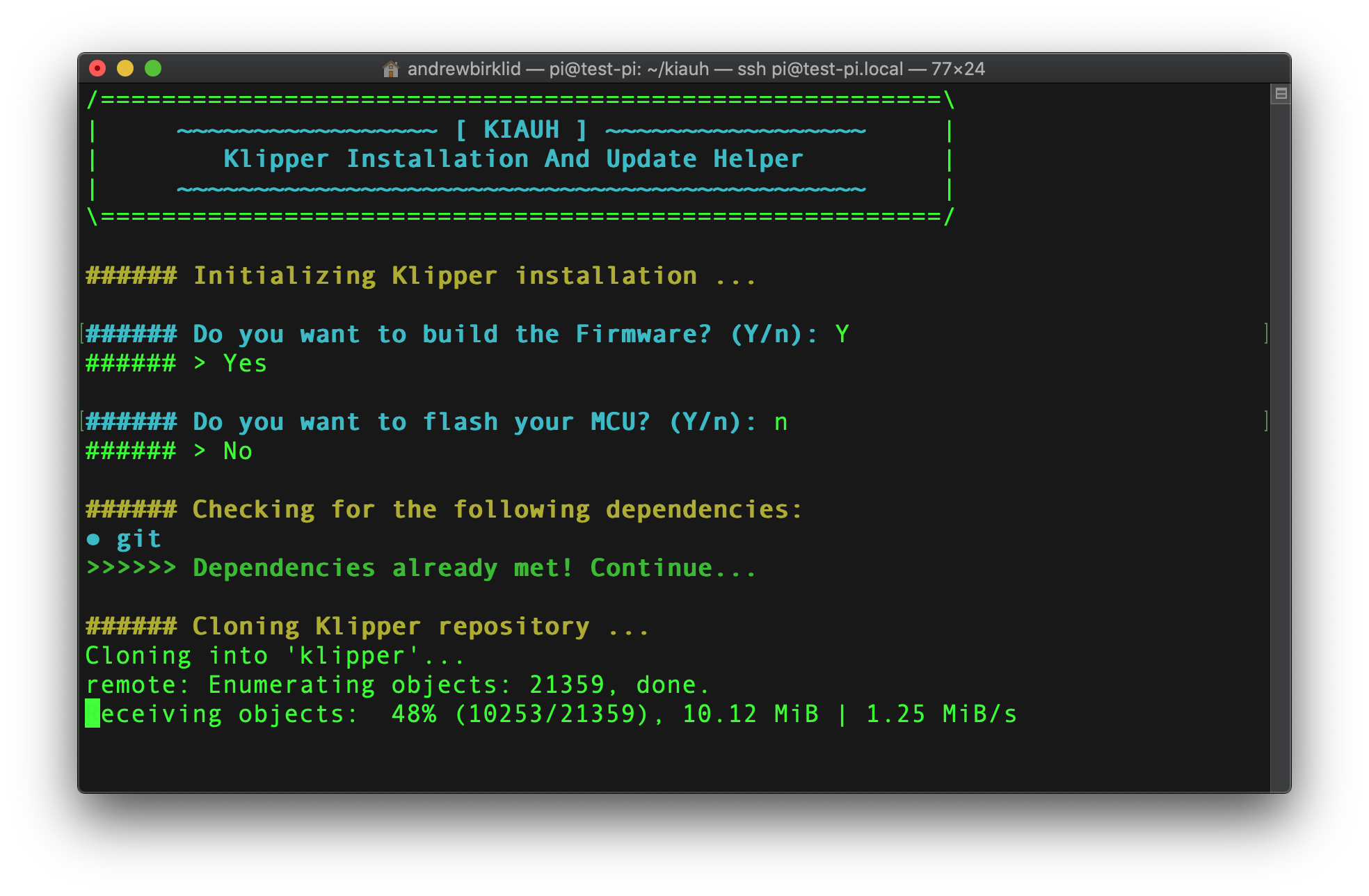This screenshot has height=896, width=1369.
Task: Click the yellow minimize window button
Action: coord(125,68)
